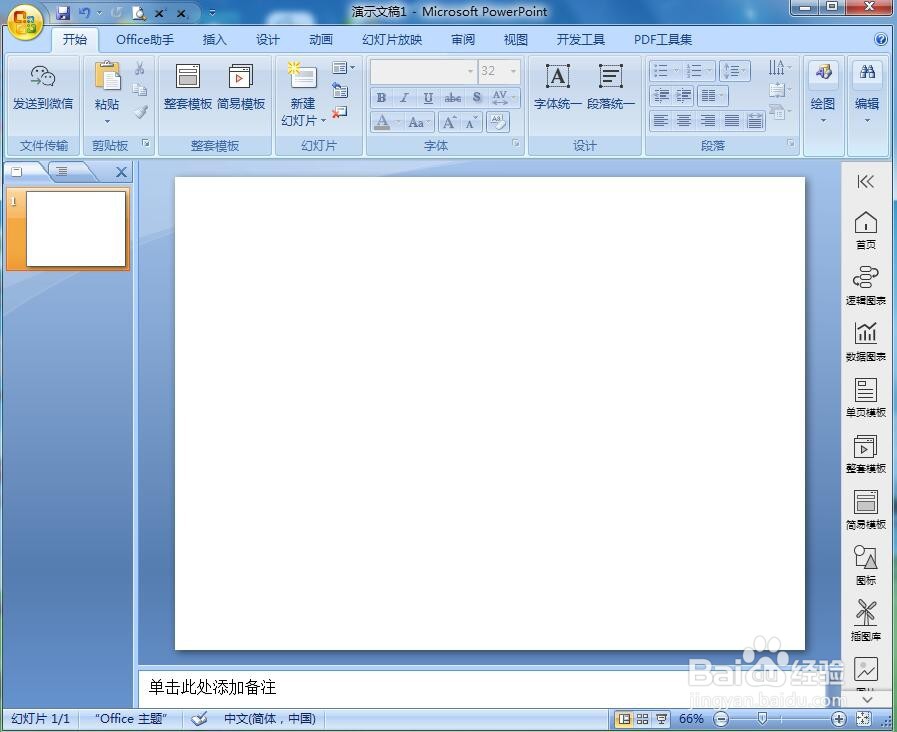The image size is (897, 732).
Task: Open the line spacing dropdown
Action: point(735,70)
